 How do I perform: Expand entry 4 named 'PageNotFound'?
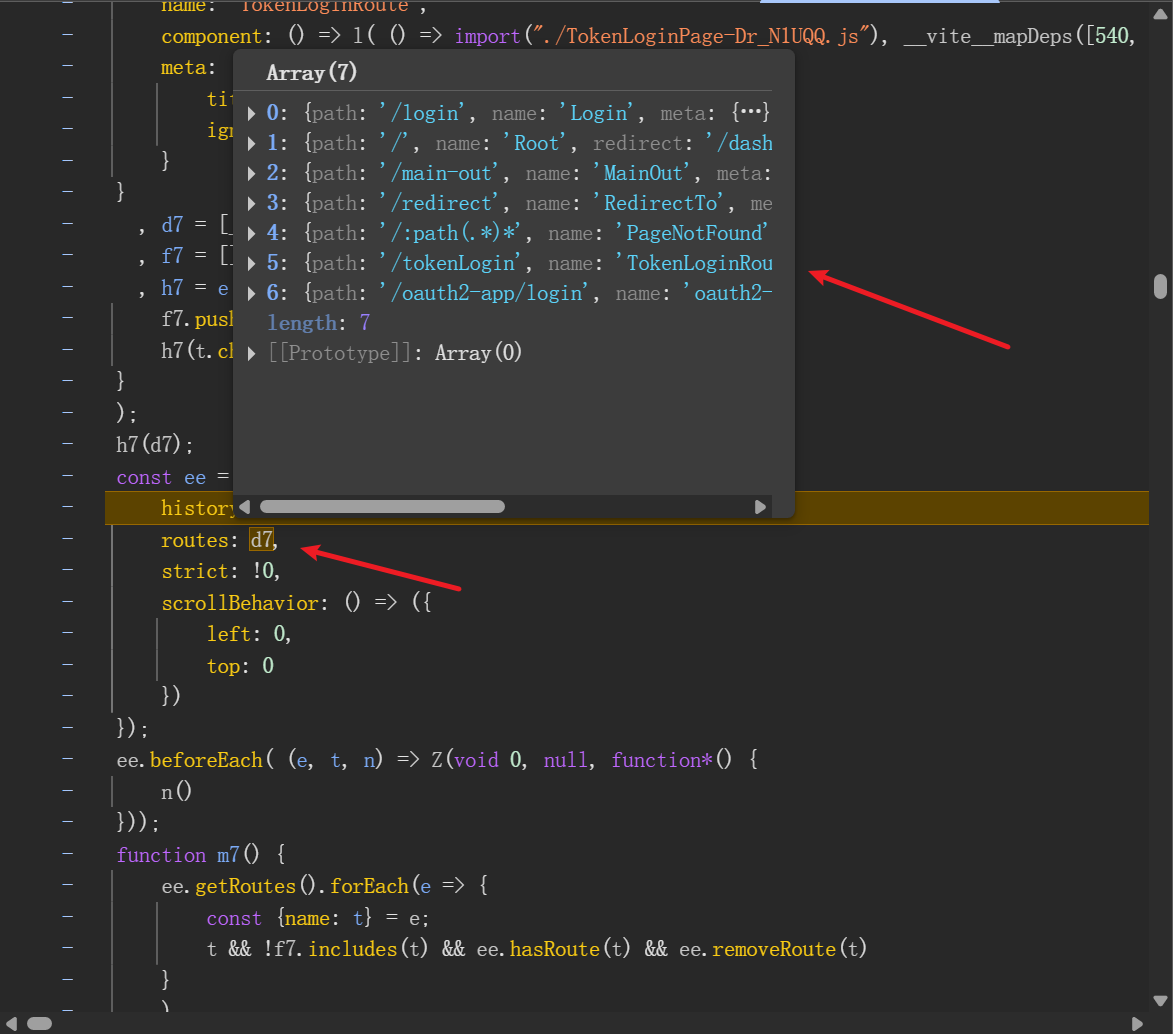pyautogui.click(x=252, y=233)
